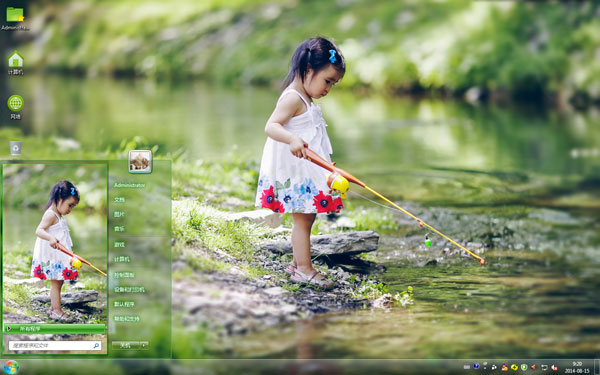Click the Windows Start orb

pyautogui.click(x=11, y=367)
